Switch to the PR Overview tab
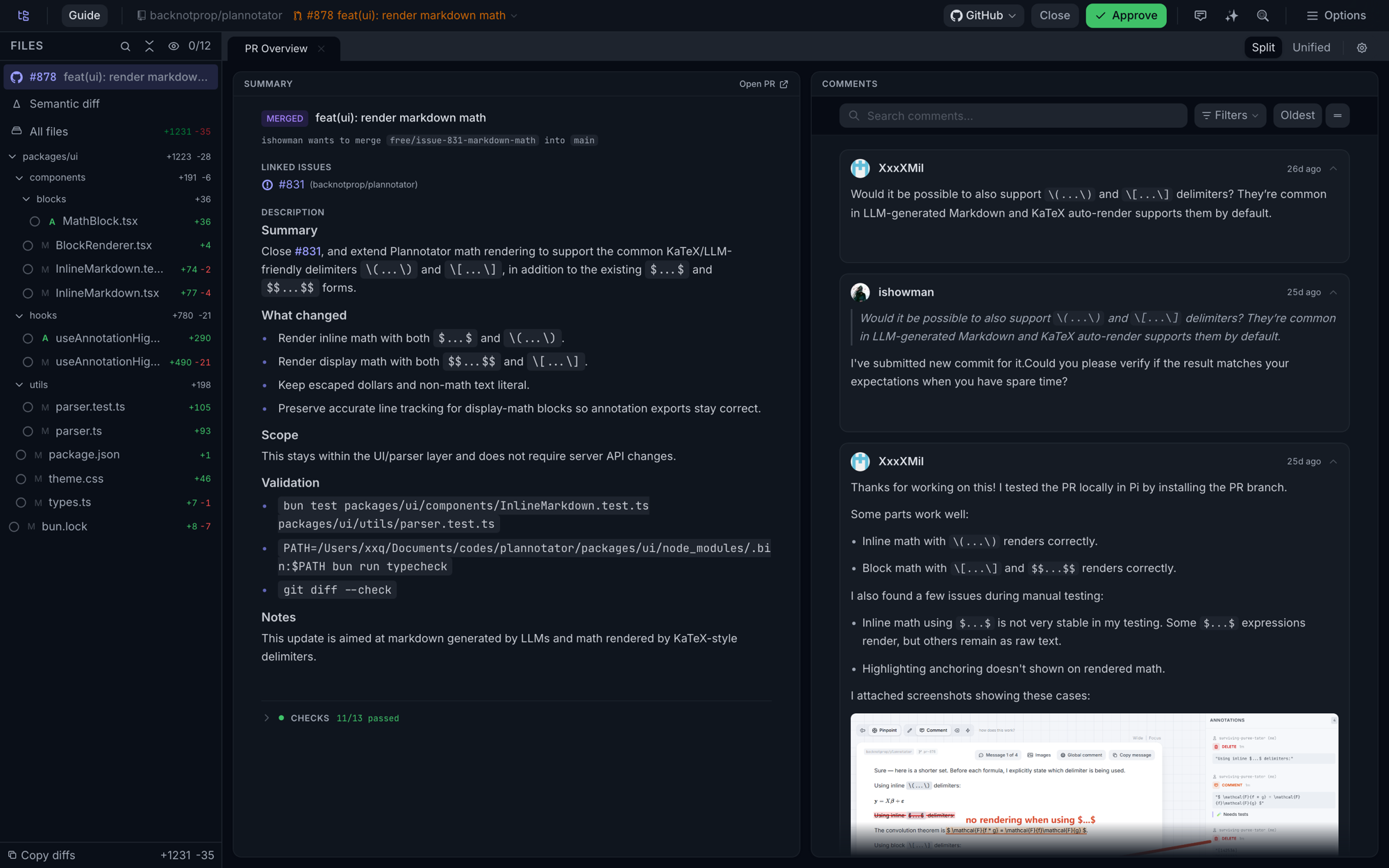Image resolution: width=1389 pixels, height=868 pixels. pos(276,49)
